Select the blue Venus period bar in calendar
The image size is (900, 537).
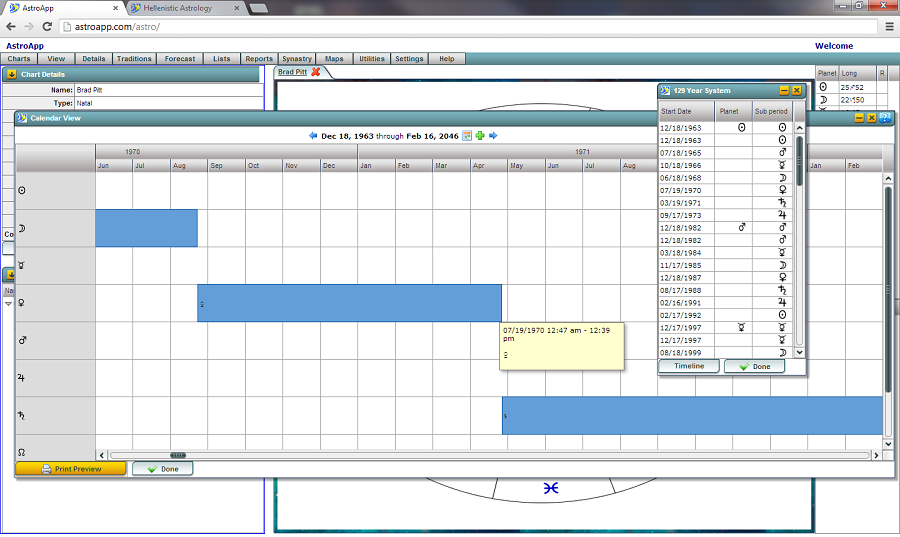point(349,303)
